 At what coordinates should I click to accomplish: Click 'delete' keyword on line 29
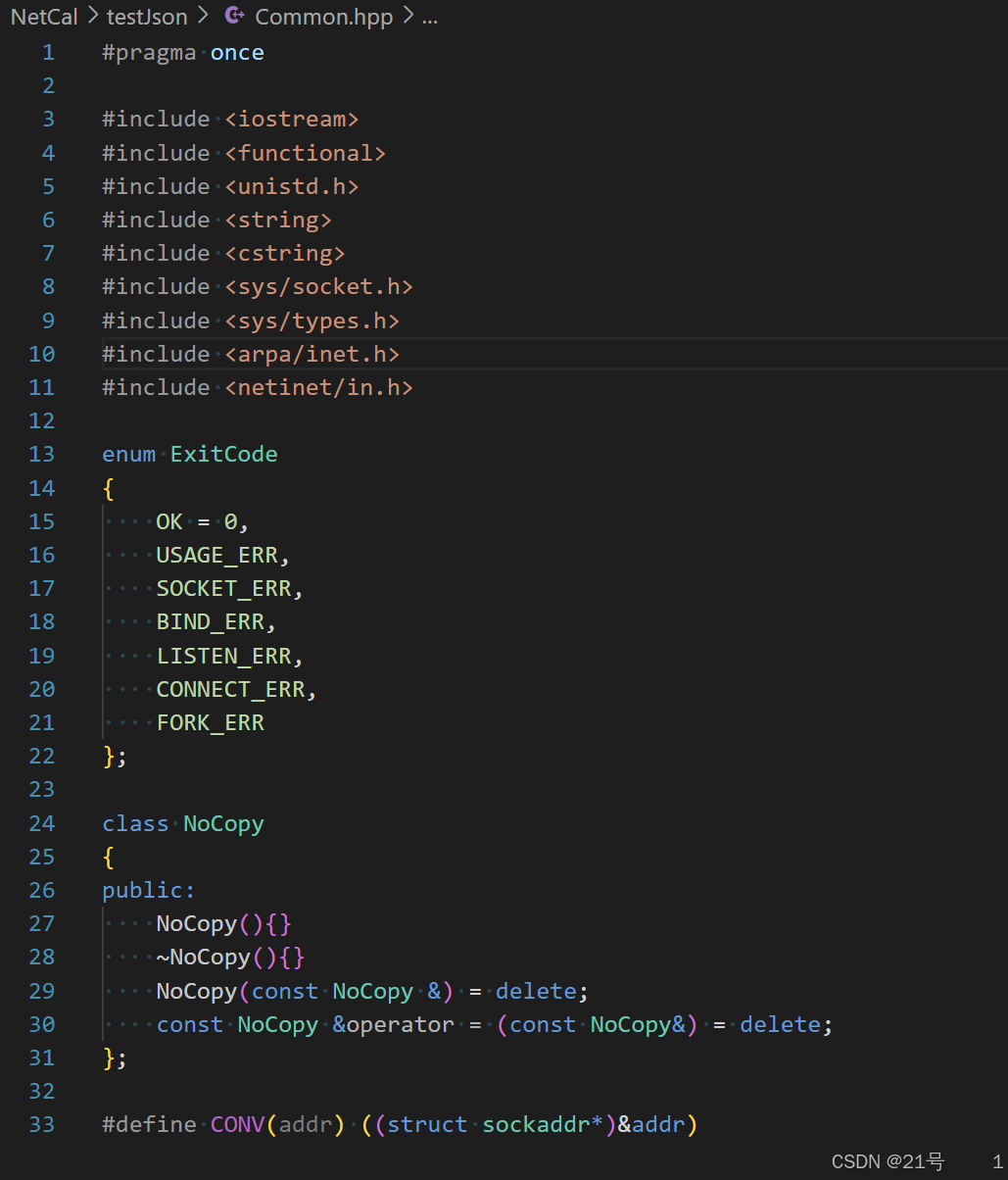536,991
